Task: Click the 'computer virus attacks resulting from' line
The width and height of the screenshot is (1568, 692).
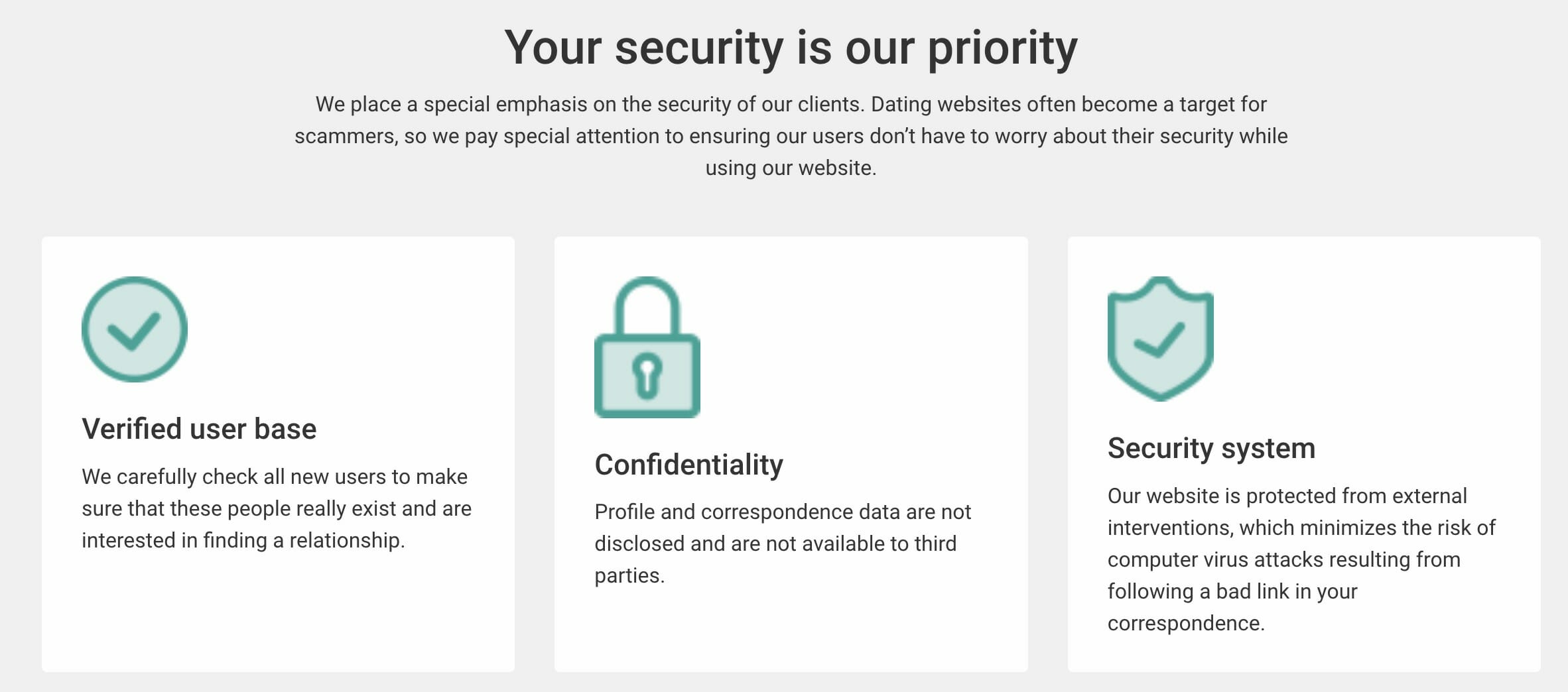Action: tap(1284, 559)
